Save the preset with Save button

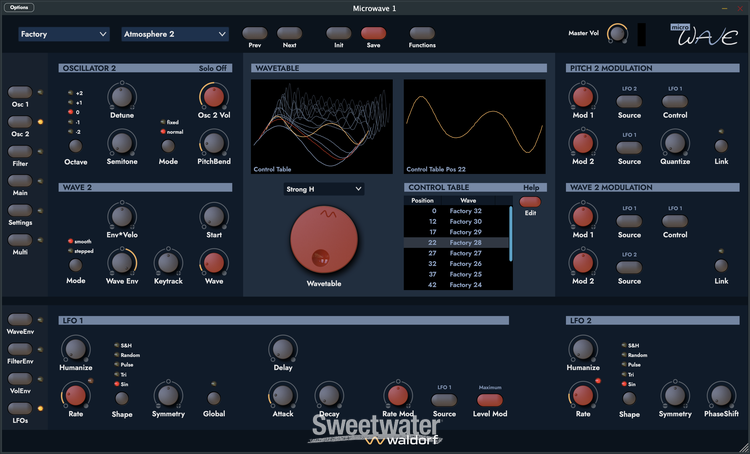[x=374, y=33]
